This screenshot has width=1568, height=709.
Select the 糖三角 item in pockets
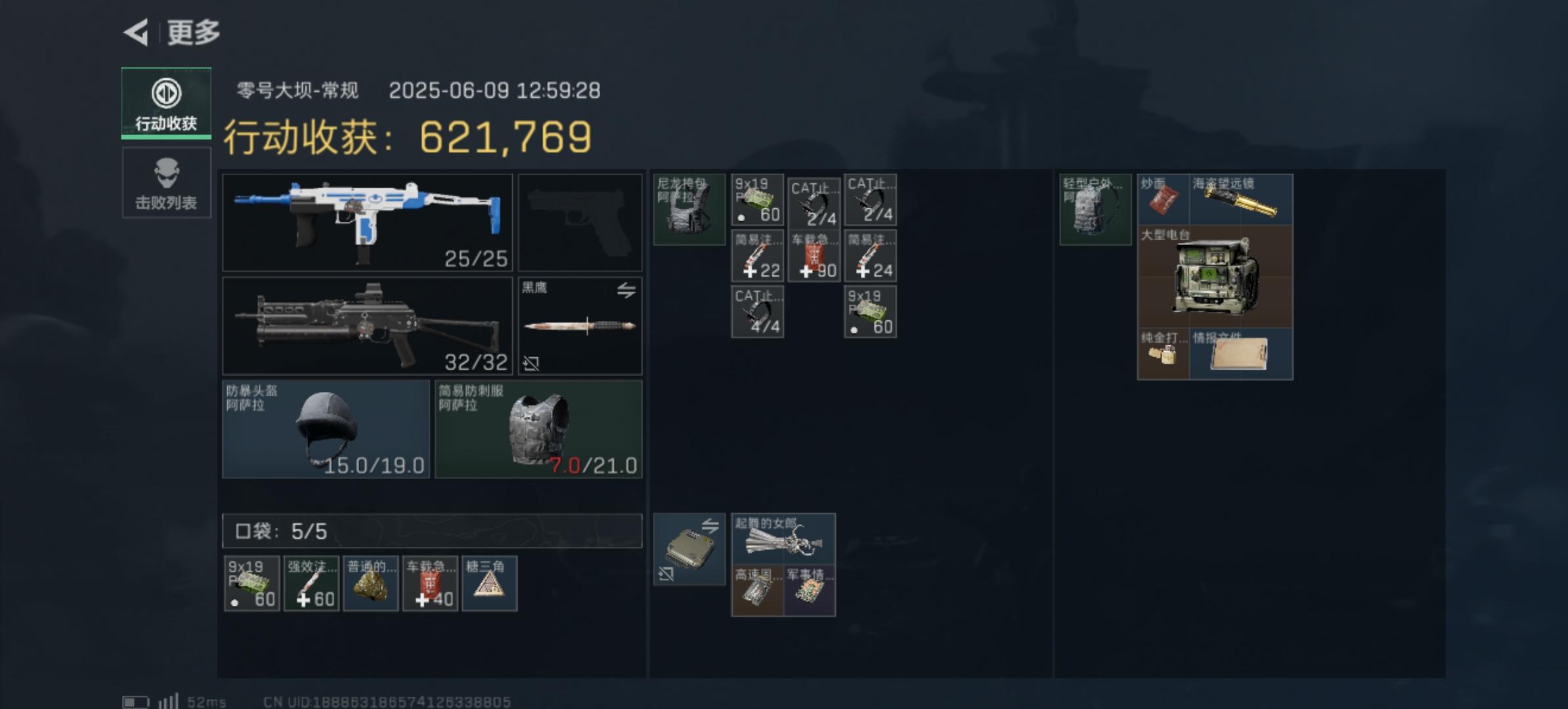point(489,584)
